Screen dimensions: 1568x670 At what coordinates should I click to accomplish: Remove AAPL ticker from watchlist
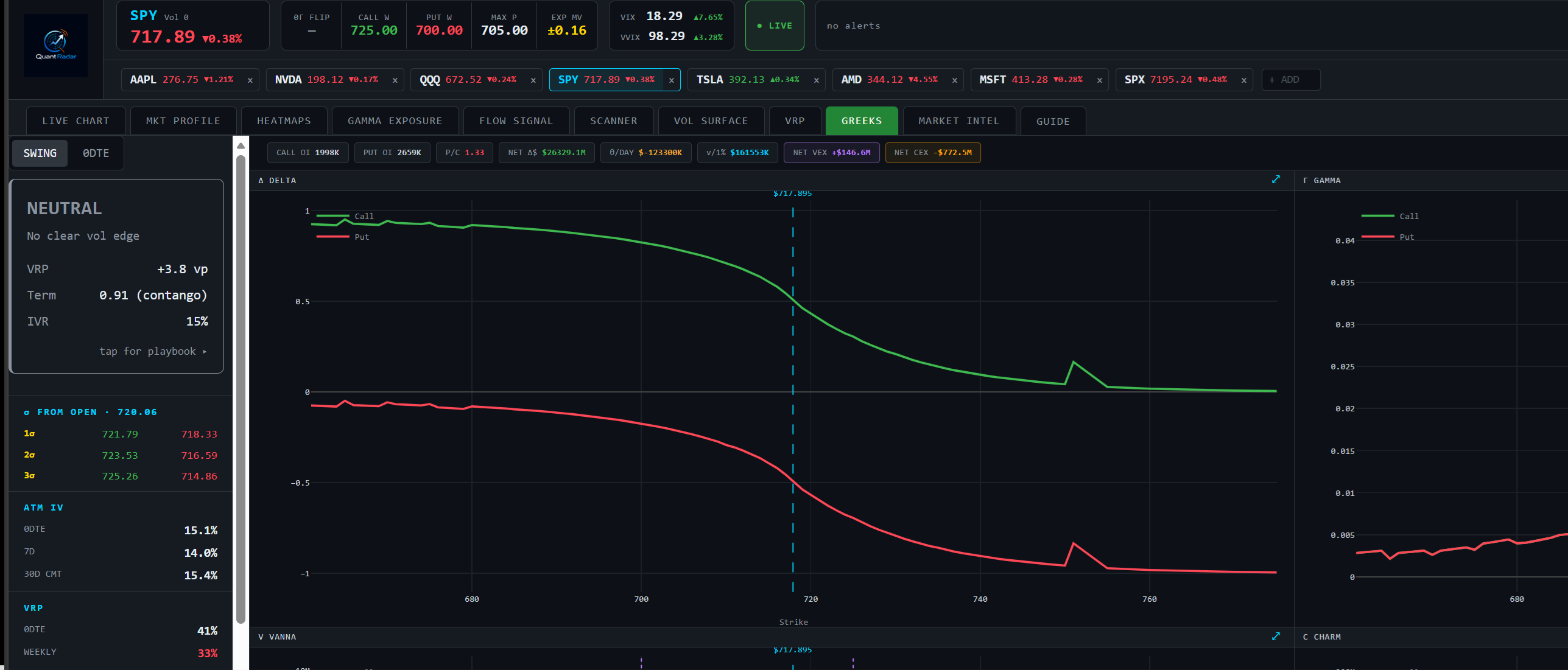pos(250,80)
